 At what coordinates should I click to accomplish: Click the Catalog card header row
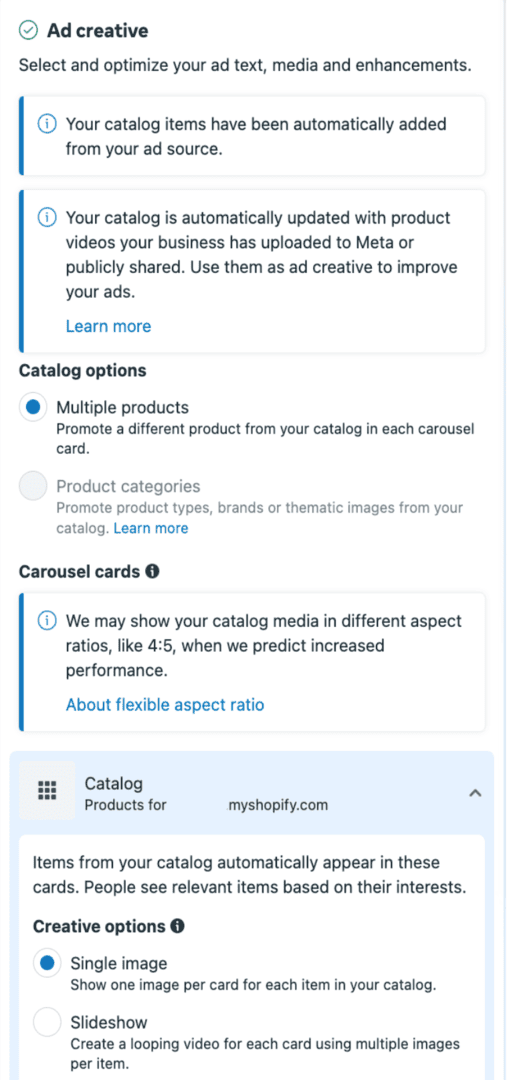click(x=252, y=791)
